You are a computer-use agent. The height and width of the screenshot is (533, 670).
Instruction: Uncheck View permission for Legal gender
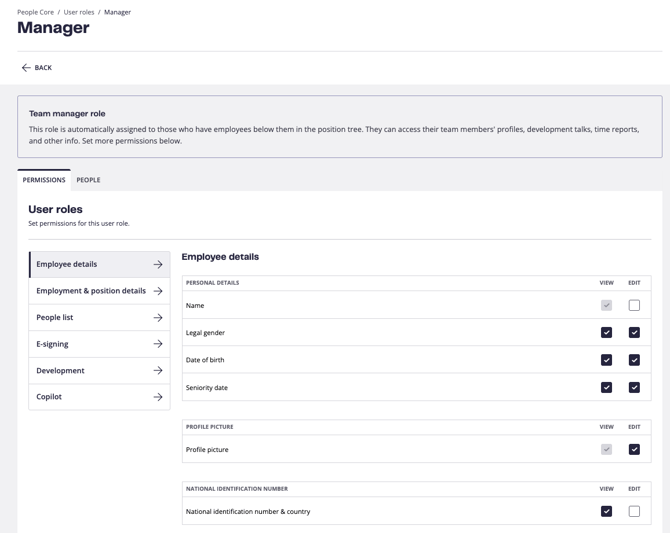[x=606, y=332]
